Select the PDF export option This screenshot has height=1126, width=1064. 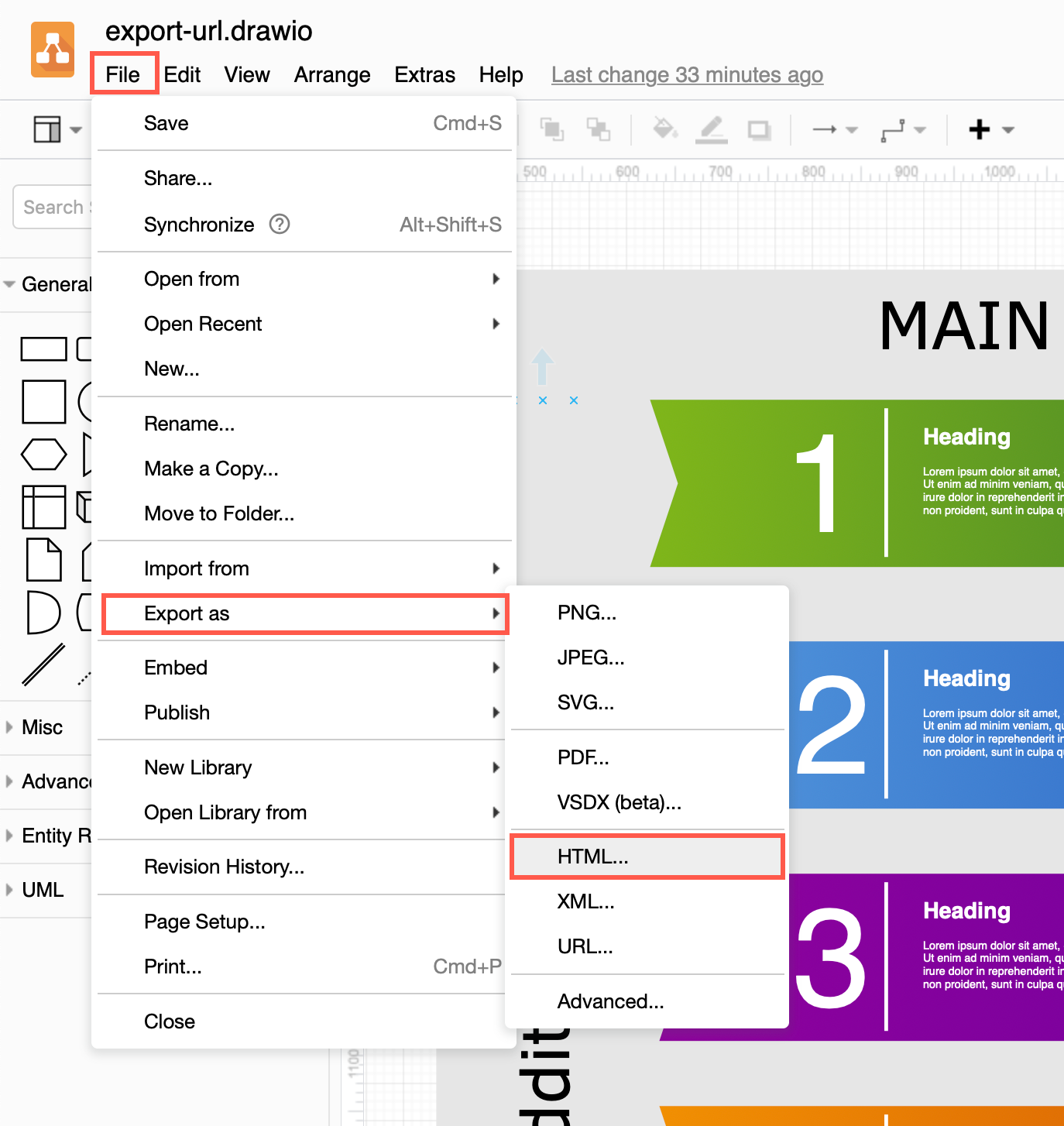(x=584, y=757)
